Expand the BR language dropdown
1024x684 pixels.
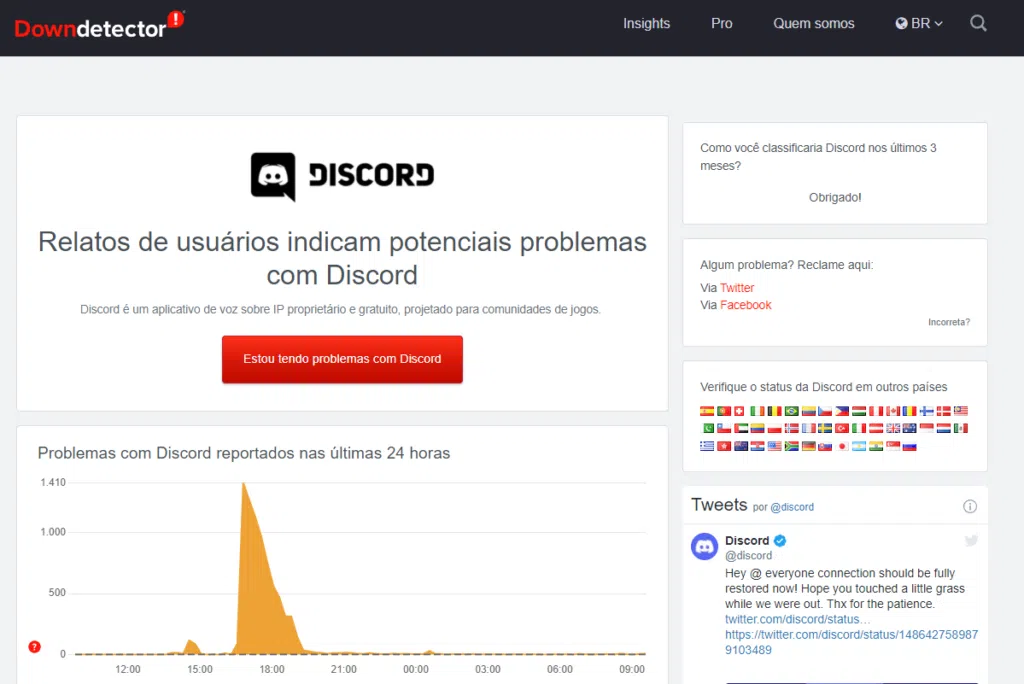[x=920, y=23]
